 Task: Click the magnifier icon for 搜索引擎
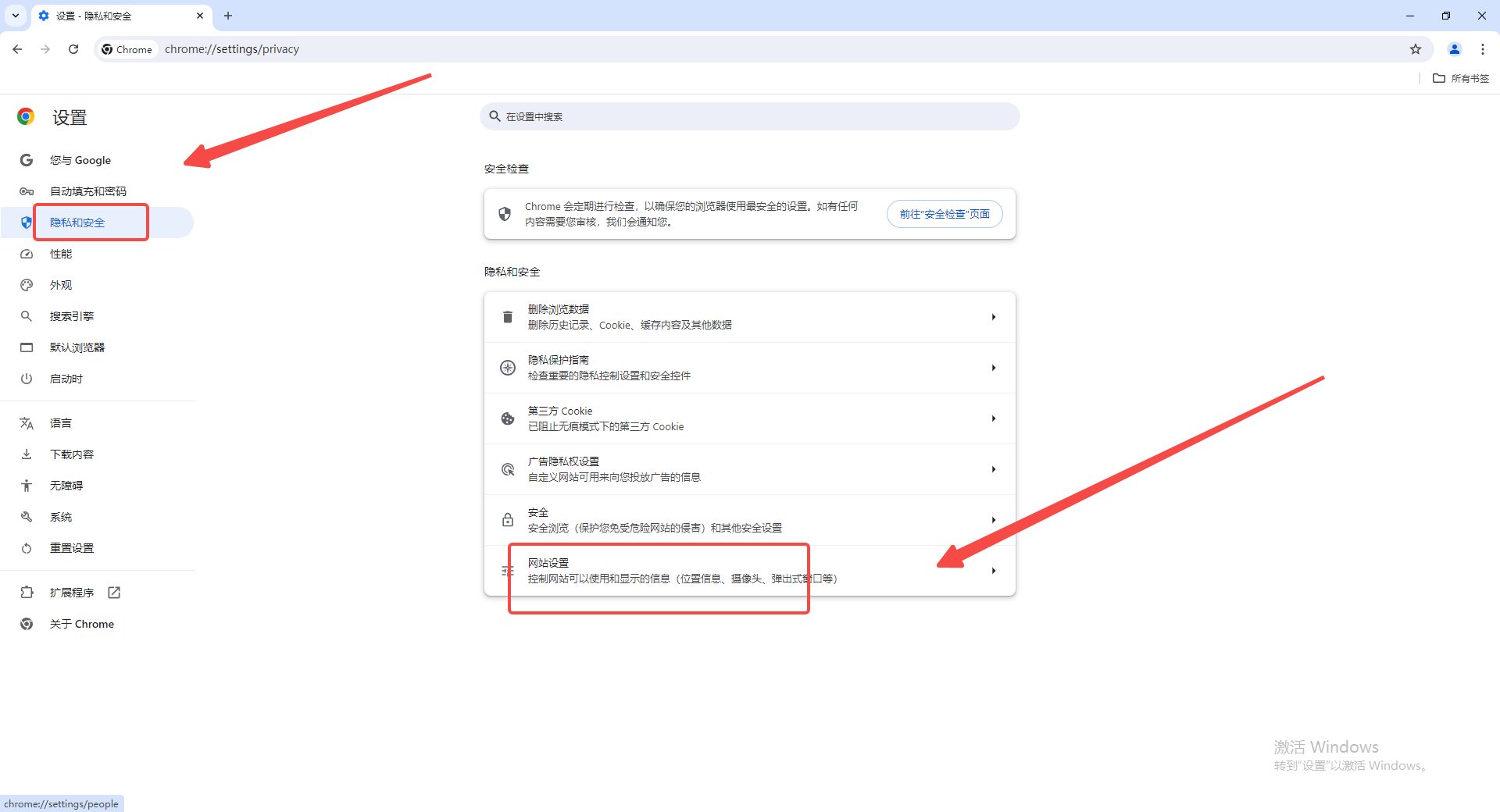(x=27, y=316)
